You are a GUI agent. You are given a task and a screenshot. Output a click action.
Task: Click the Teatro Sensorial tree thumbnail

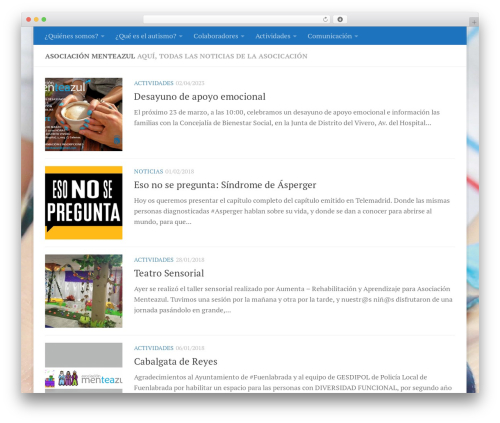(84, 291)
